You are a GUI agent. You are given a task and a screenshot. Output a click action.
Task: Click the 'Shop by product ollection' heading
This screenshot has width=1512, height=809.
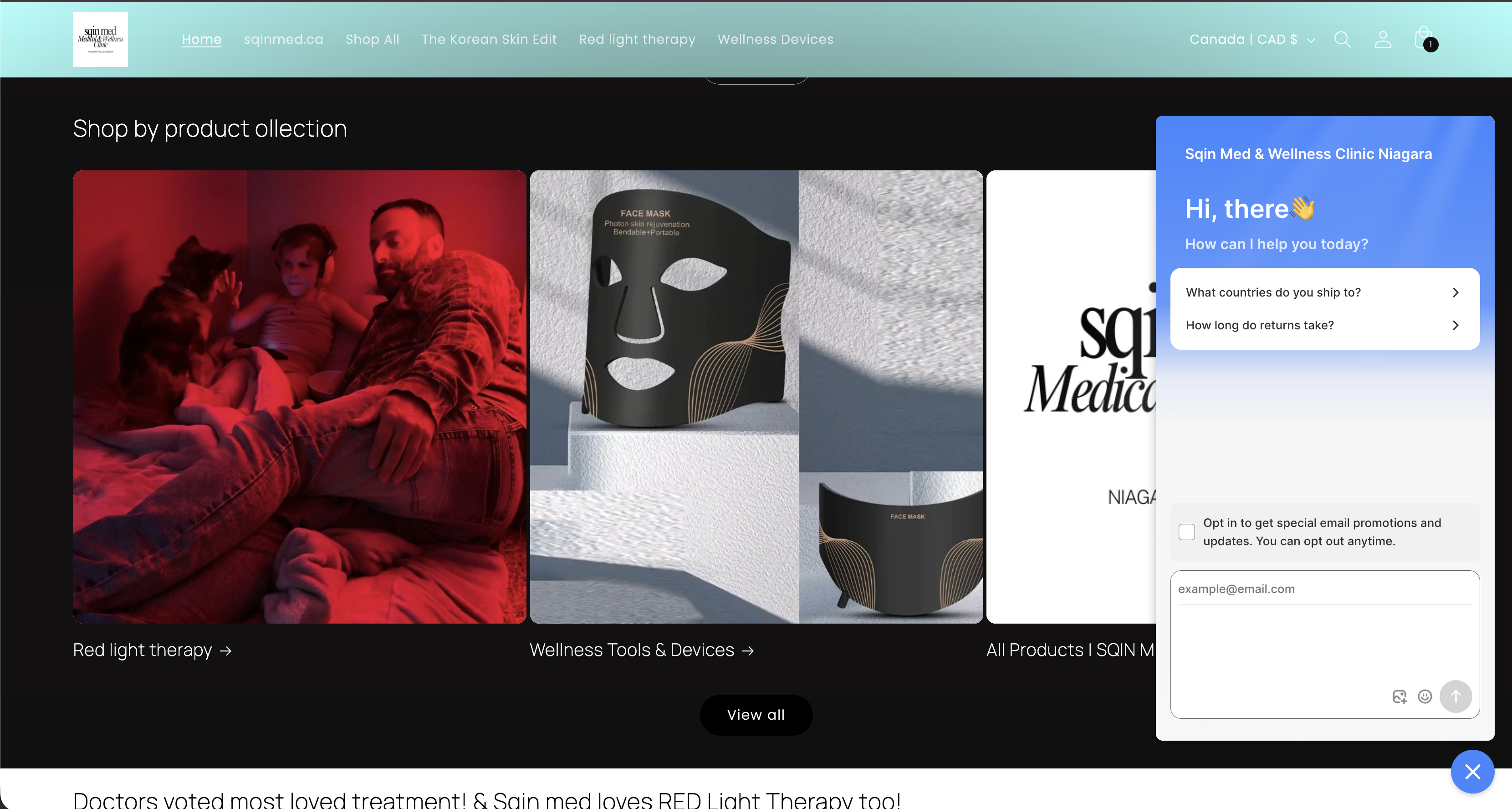210,128
